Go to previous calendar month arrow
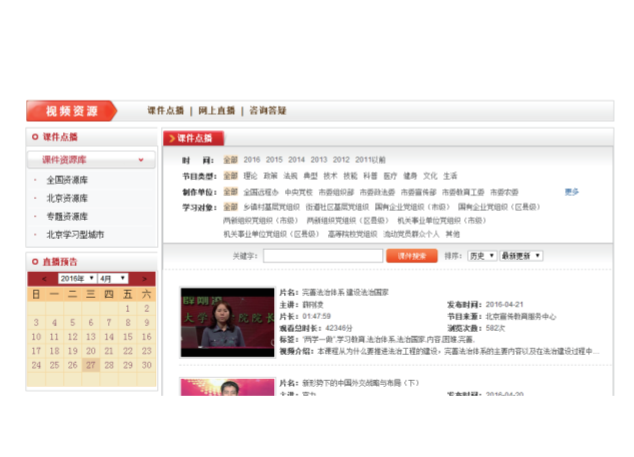Screen dimensions: 634x457 click(x=44, y=279)
